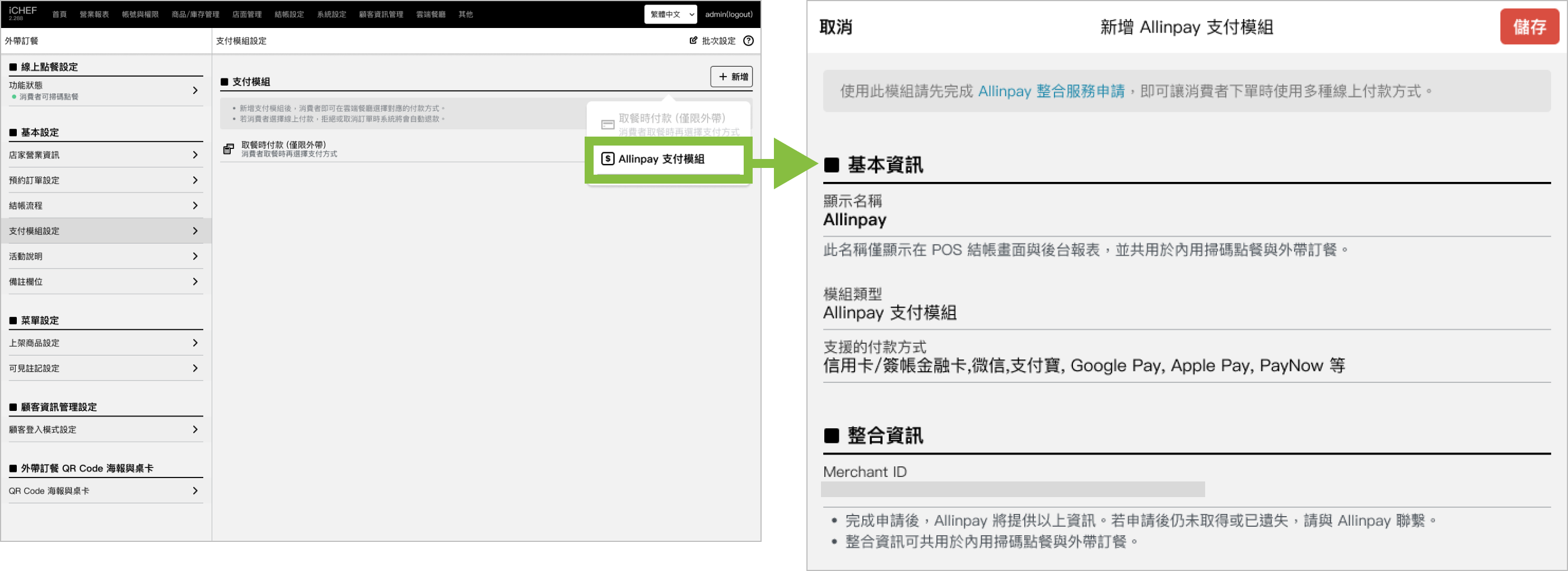Open QR Code 海報與桌卡 settings
The image size is (1568, 571).
pyautogui.click(x=105, y=490)
